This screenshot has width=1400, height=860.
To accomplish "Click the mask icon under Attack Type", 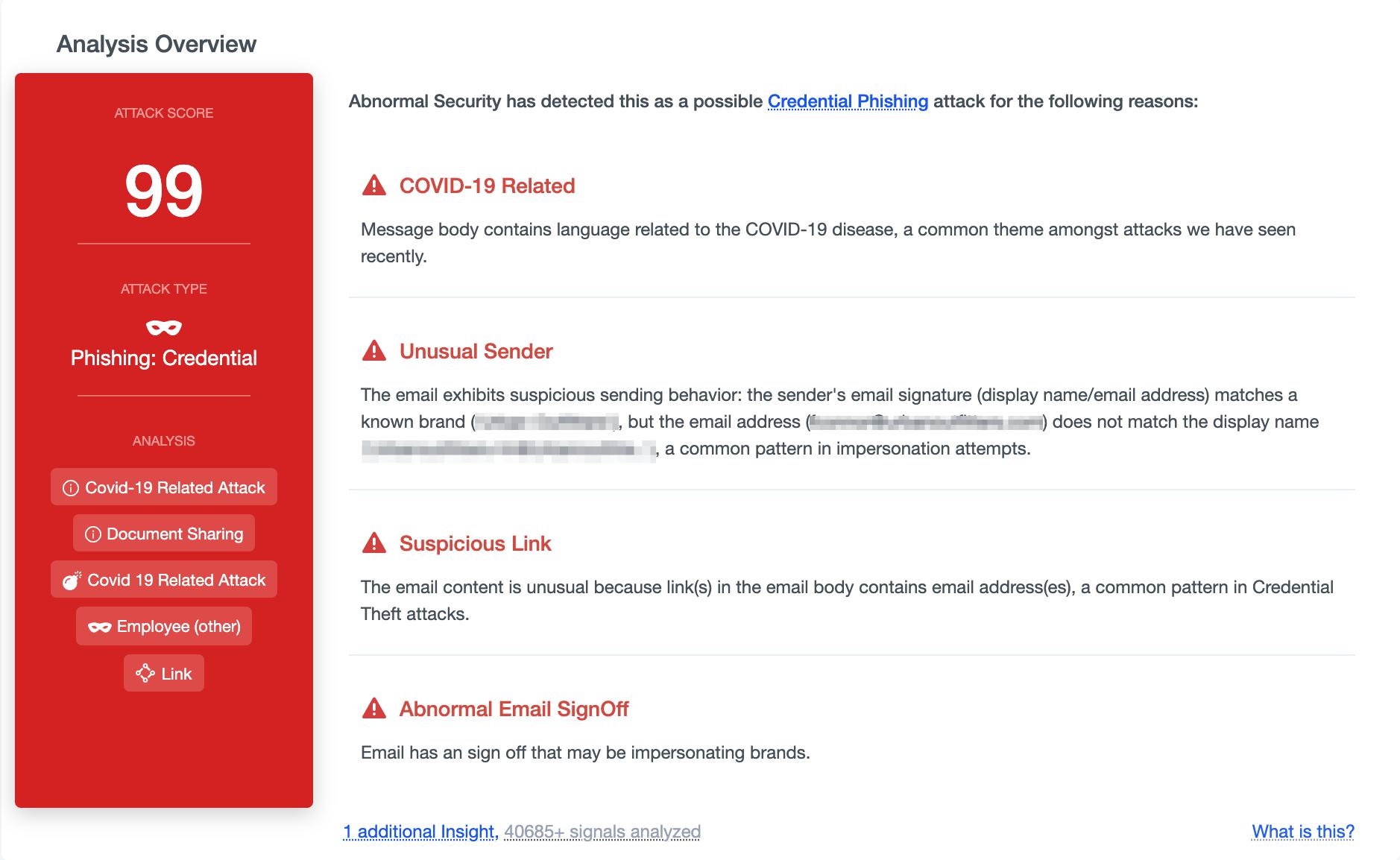I will [x=164, y=327].
